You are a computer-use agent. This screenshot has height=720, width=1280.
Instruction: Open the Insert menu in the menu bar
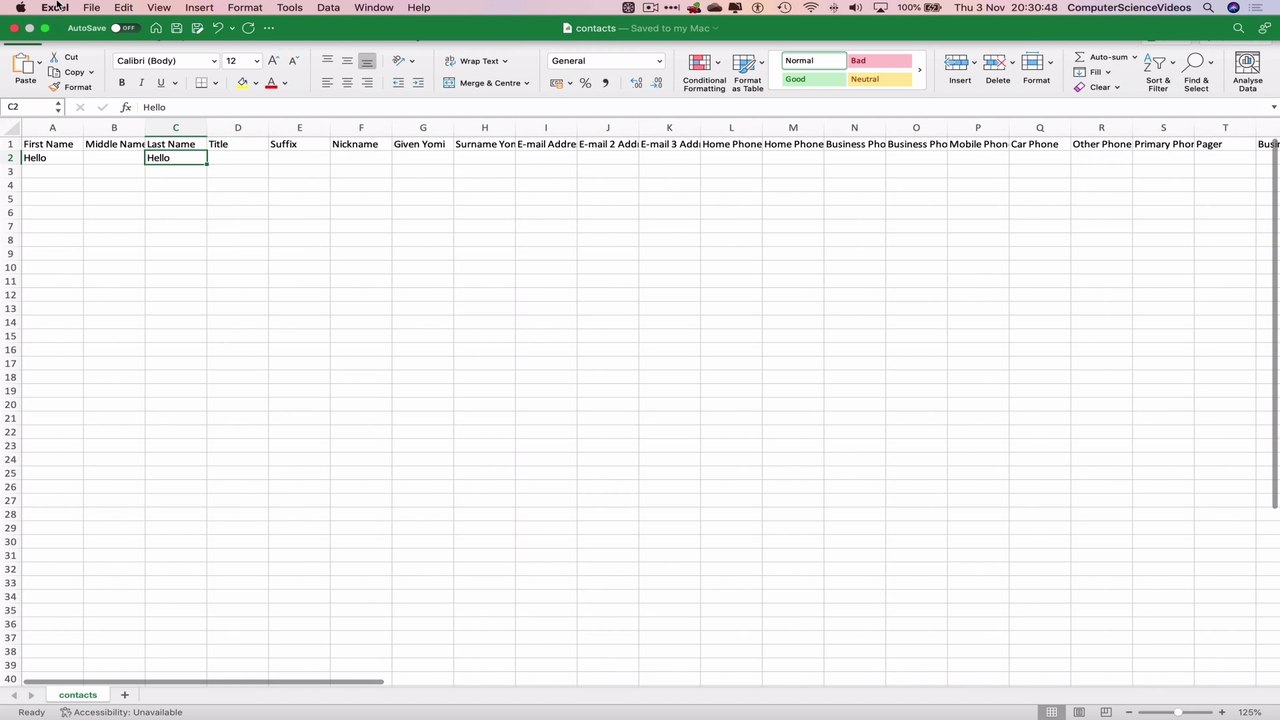(199, 7)
